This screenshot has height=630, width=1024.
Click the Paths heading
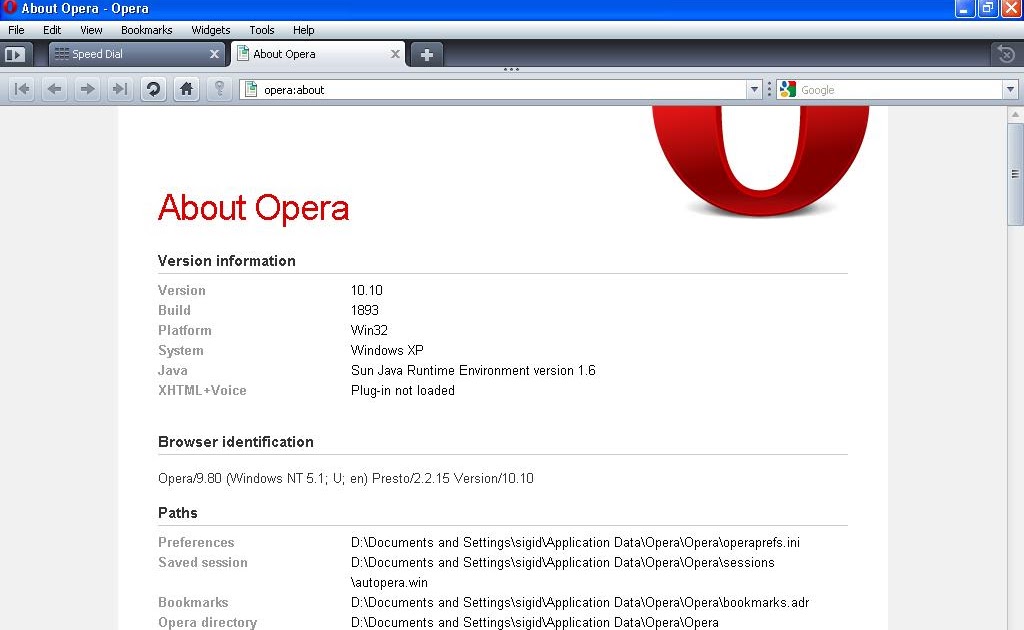178,512
